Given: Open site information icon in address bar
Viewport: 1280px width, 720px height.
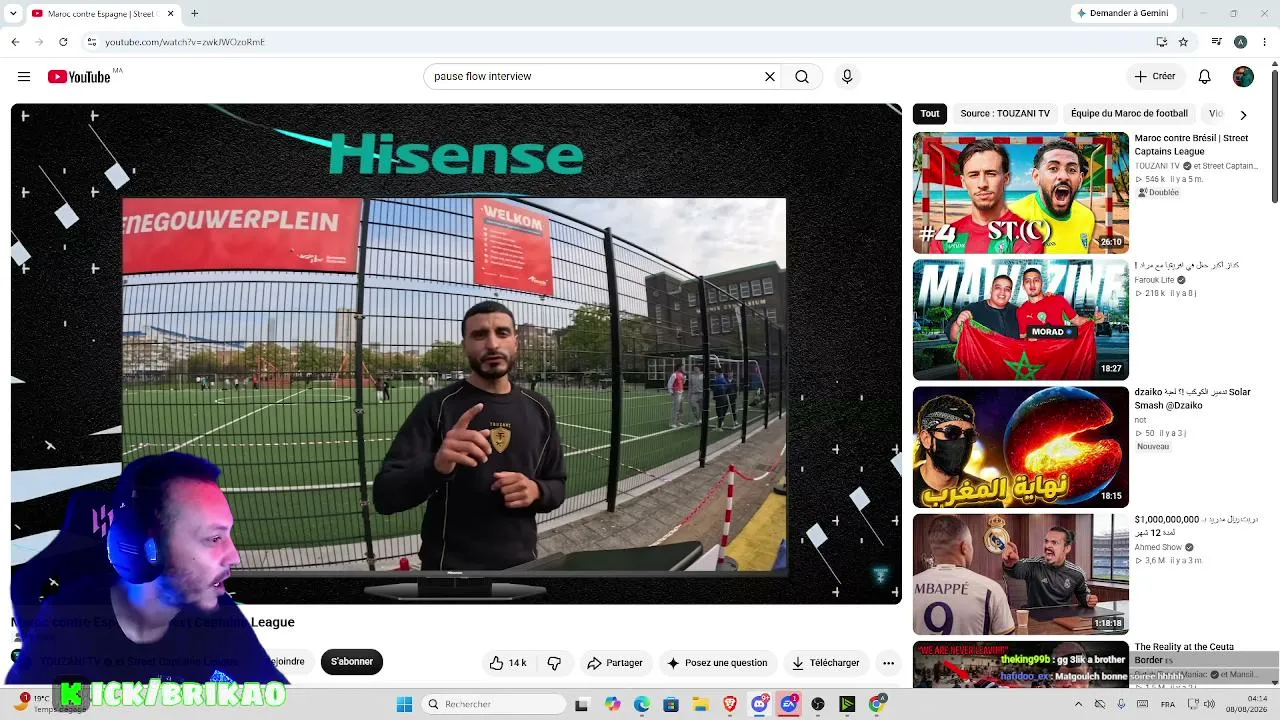Looking at the screenshot, I should 91,42.
